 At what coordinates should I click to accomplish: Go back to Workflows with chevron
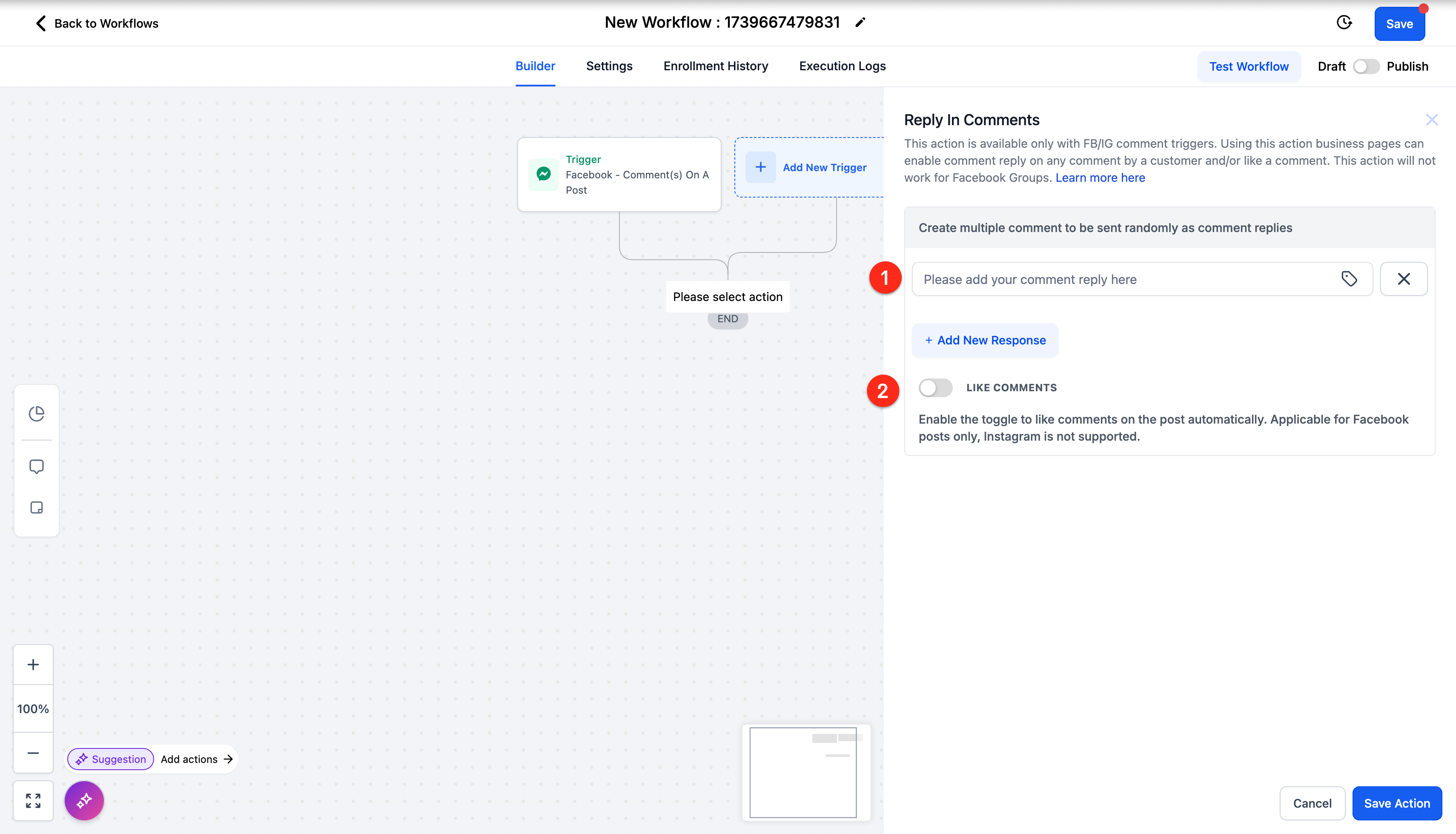(41, 23)
